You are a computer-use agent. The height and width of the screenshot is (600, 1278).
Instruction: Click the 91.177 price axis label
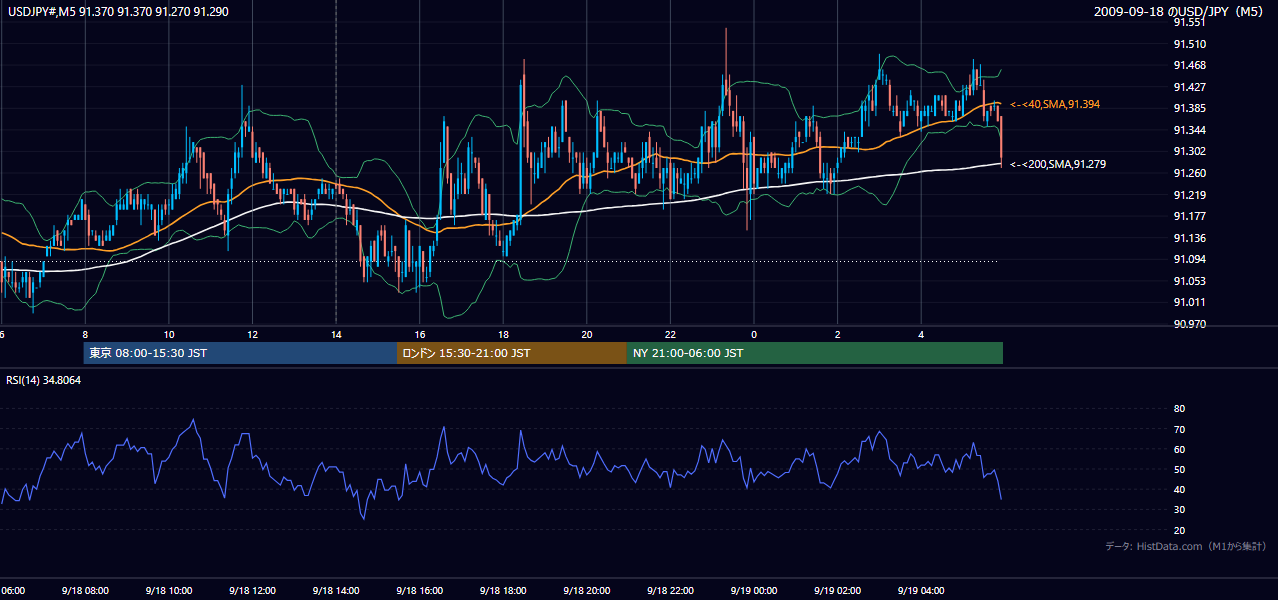tap(1188, 216)
